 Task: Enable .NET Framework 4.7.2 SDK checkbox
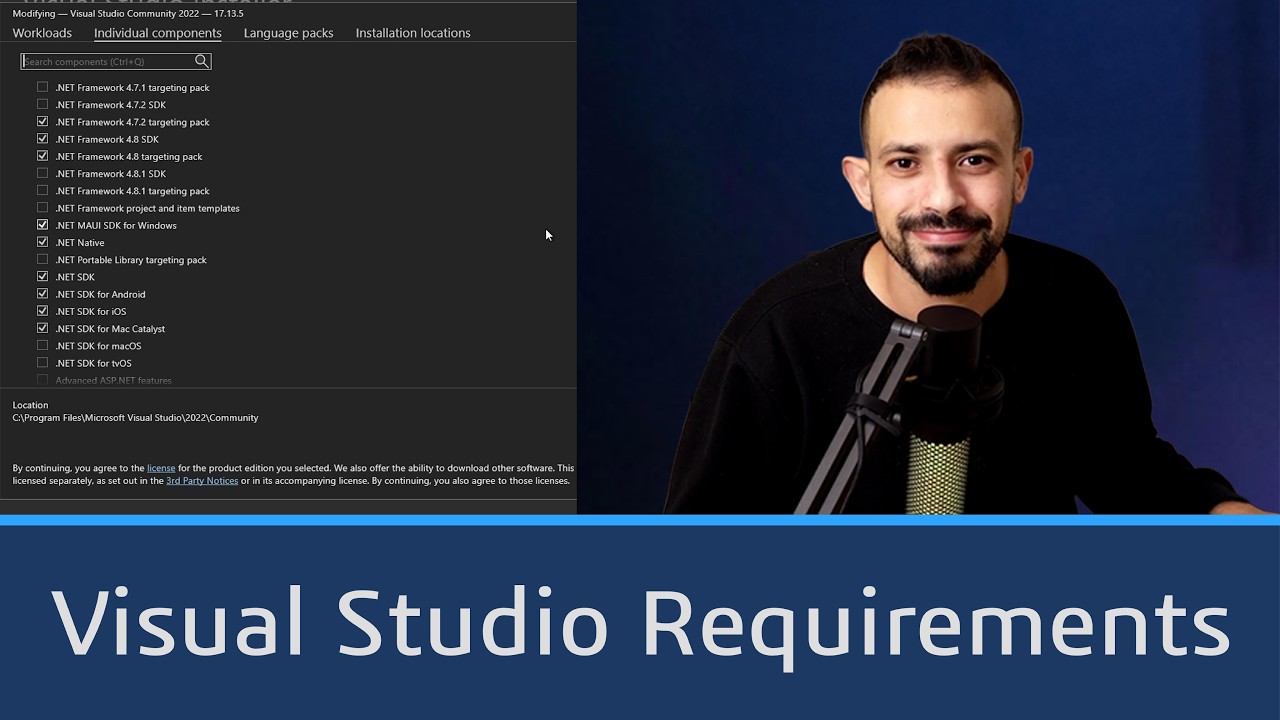click(42, 104)
